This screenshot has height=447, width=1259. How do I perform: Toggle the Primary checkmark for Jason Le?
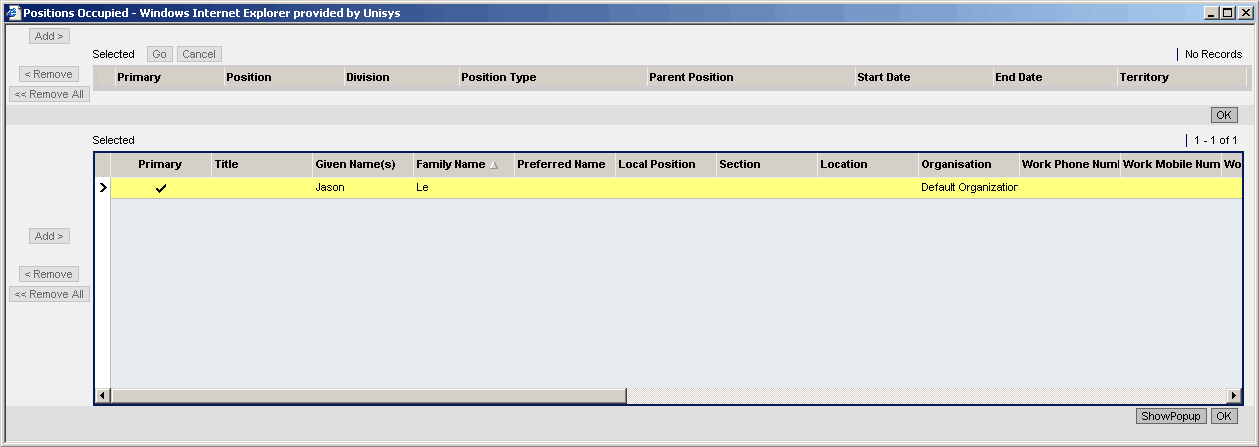(x=161, y=188)
